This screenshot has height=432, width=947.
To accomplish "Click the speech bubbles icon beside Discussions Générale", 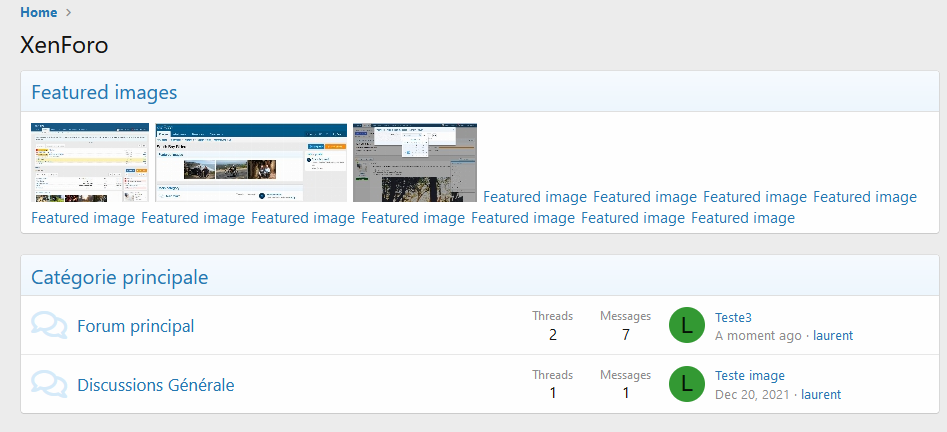I will point(49,385).
